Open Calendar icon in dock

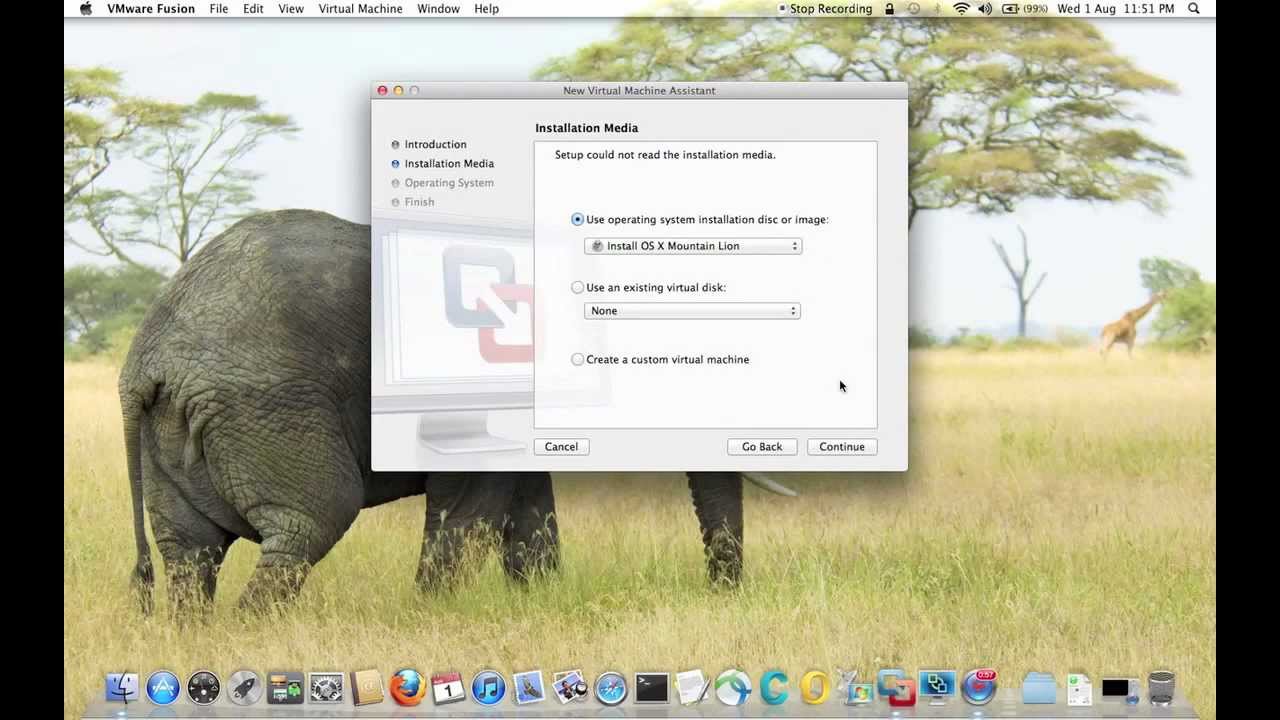(x=448, y=688)
